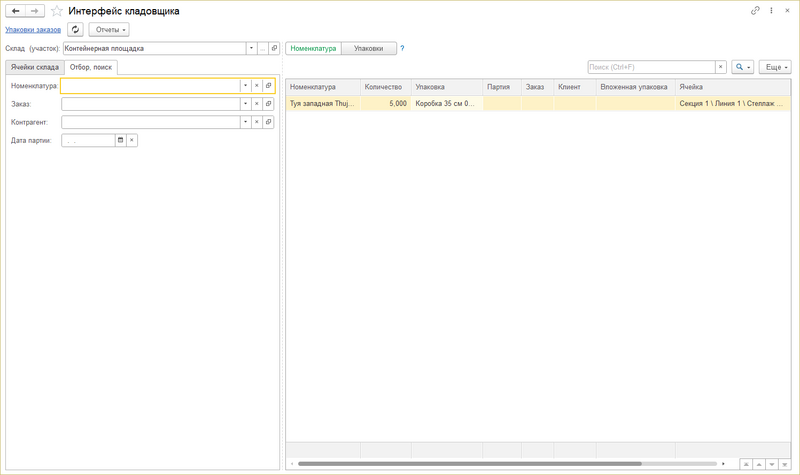Jump to first row in table
Screen dimensions: 800x475
(x=746, y=464)
